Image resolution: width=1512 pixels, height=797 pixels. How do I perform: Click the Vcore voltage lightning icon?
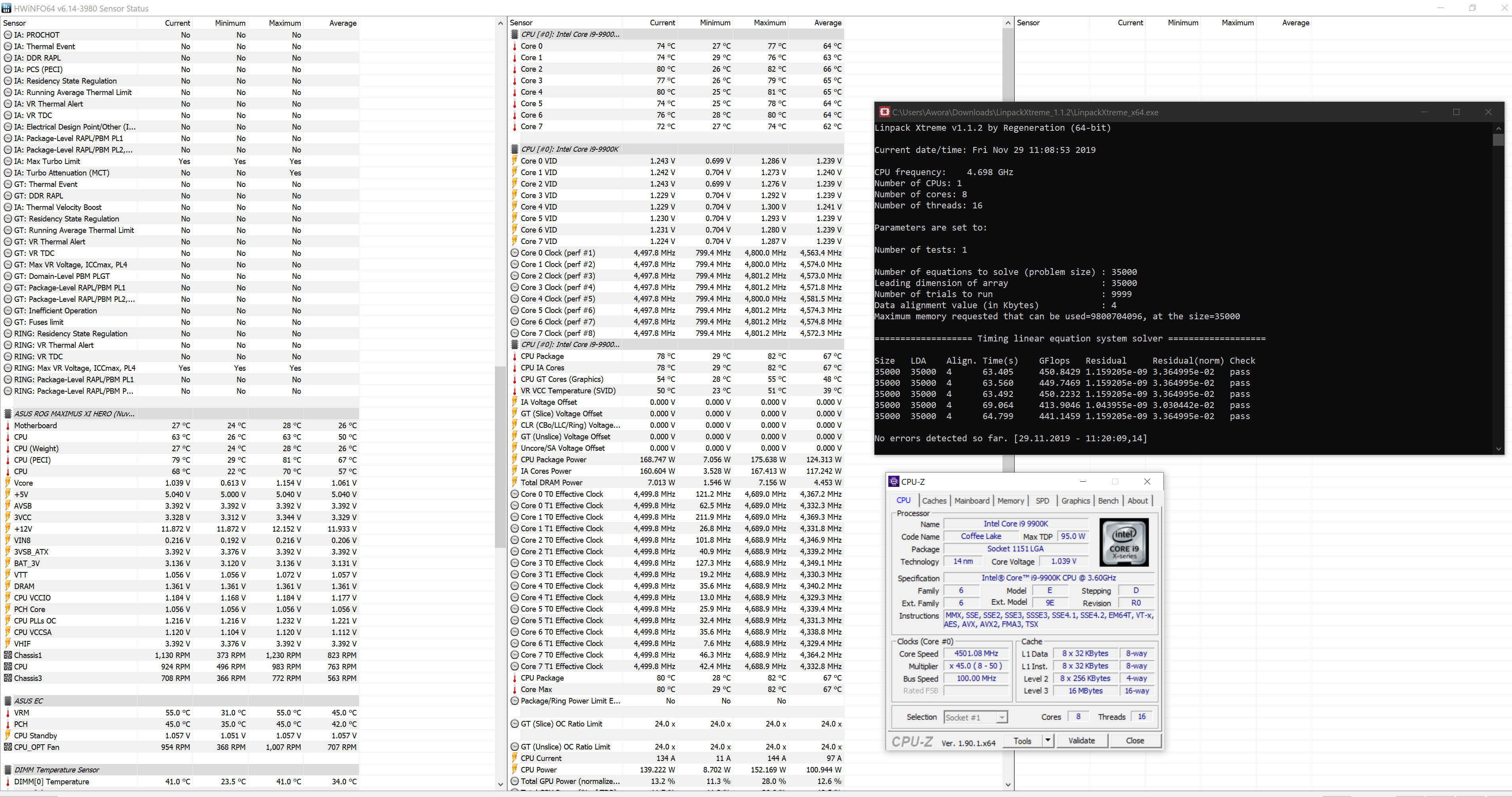click(8, 483)
